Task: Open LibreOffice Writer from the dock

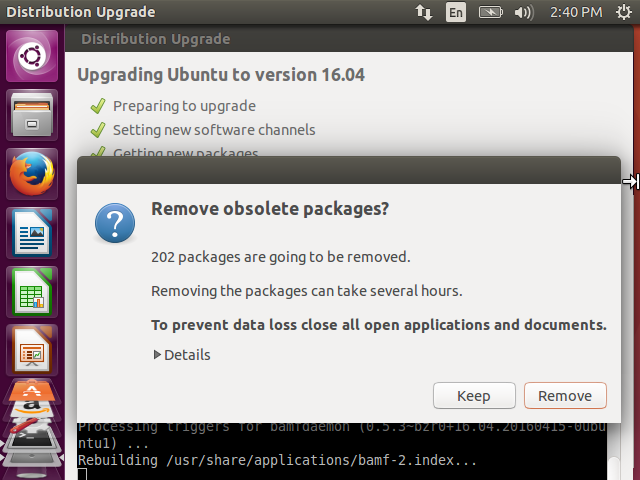Action: tap(32, 233)
